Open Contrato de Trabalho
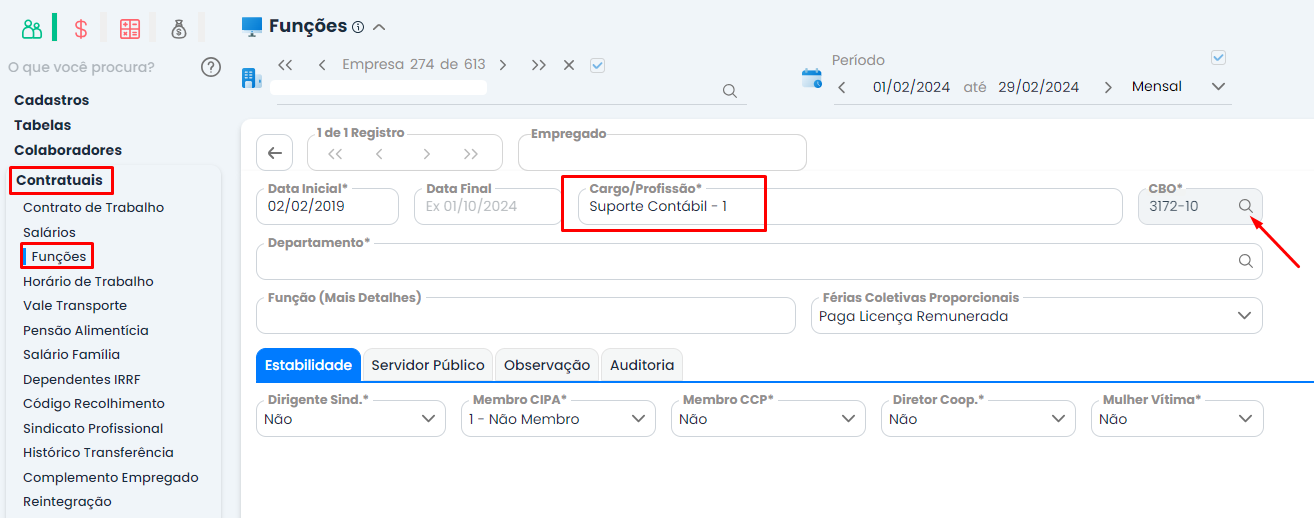The image size is (1314, 518). pyautogui.click(x=93, y=207)
